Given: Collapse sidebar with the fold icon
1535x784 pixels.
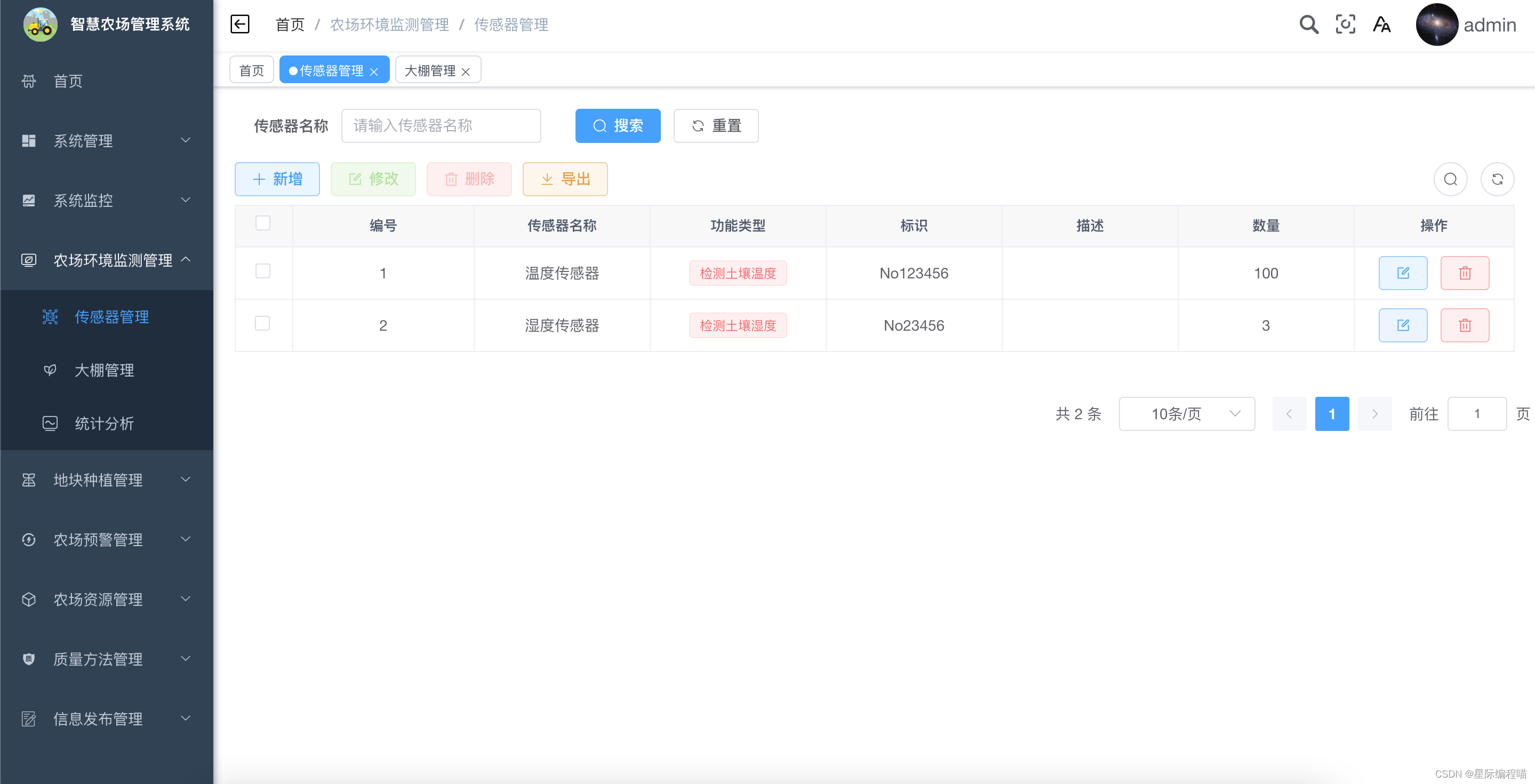Looking at the screenshot, I should coord(240,25).
